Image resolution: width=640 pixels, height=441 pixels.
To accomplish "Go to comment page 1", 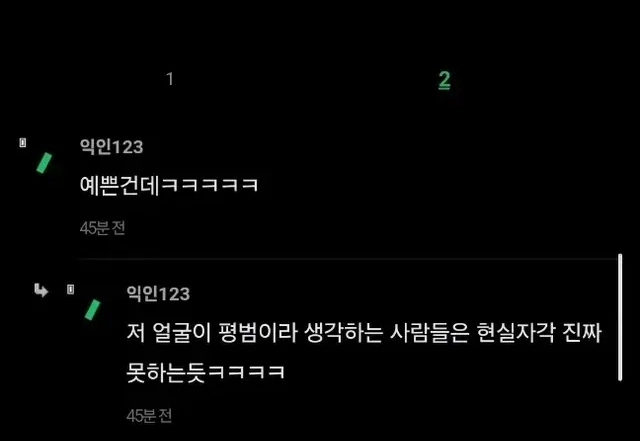I will (170, 79).
